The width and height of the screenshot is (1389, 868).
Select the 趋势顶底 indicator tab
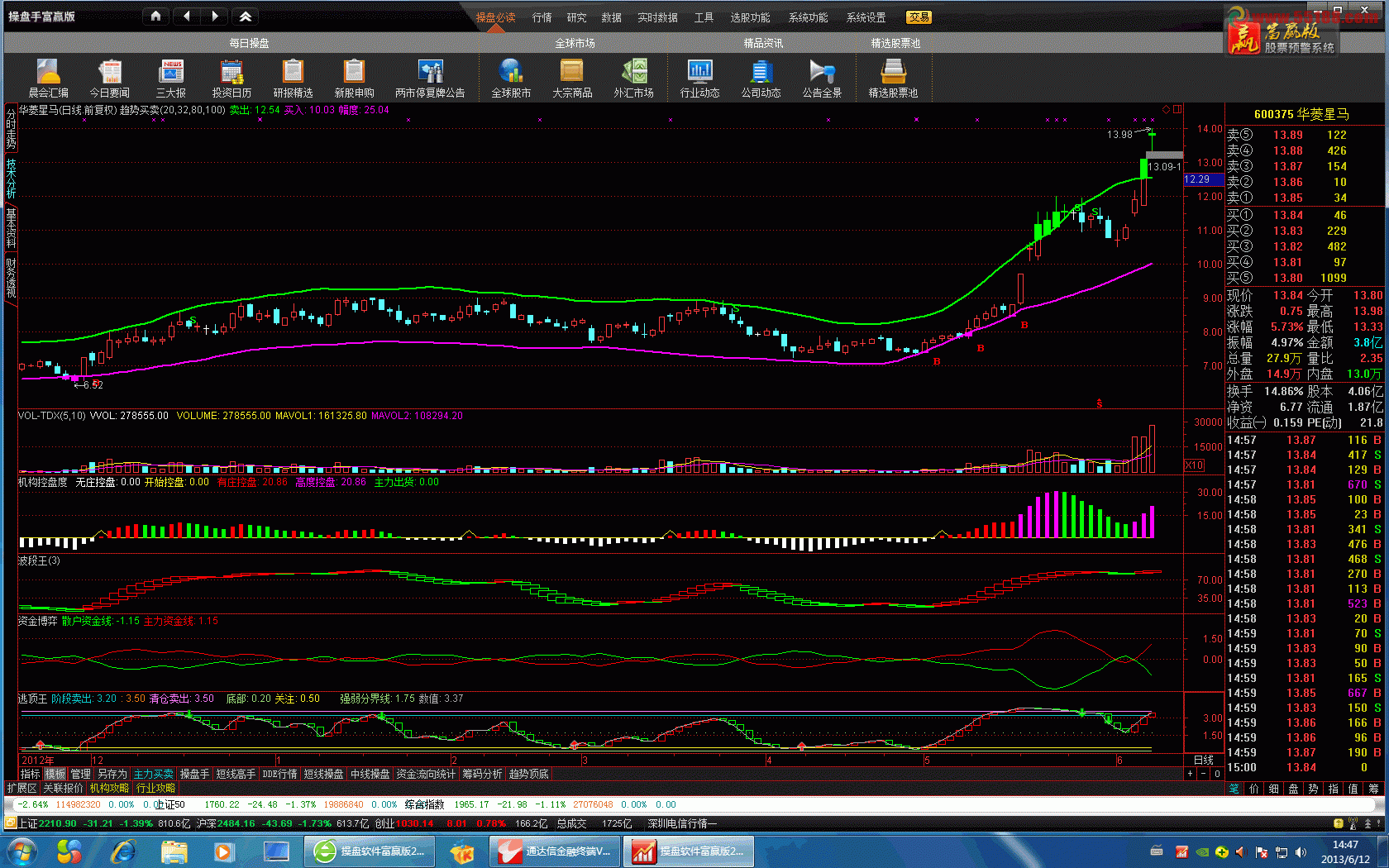point(528,774)
